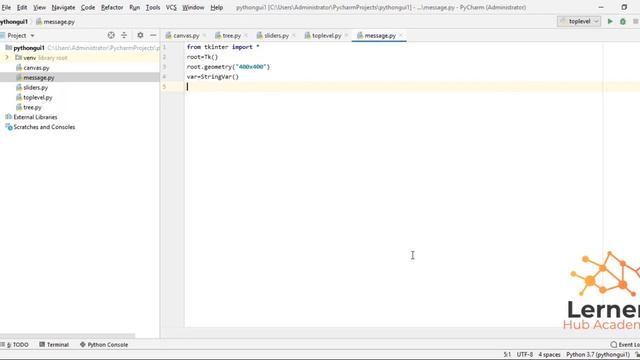640x360 pixels.
Task: Change 4 spaces indent setting
Action: [549, 354]
